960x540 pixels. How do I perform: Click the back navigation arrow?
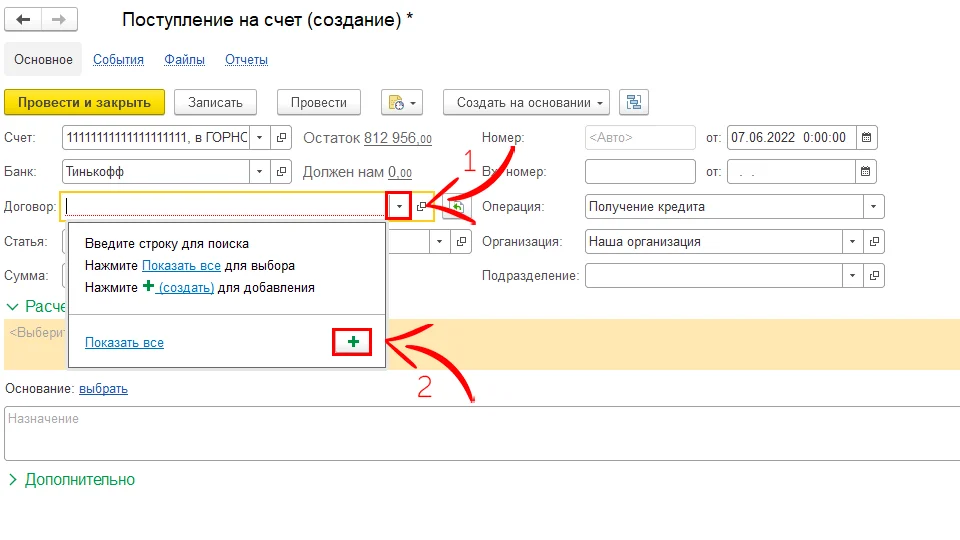click(24, 20)
